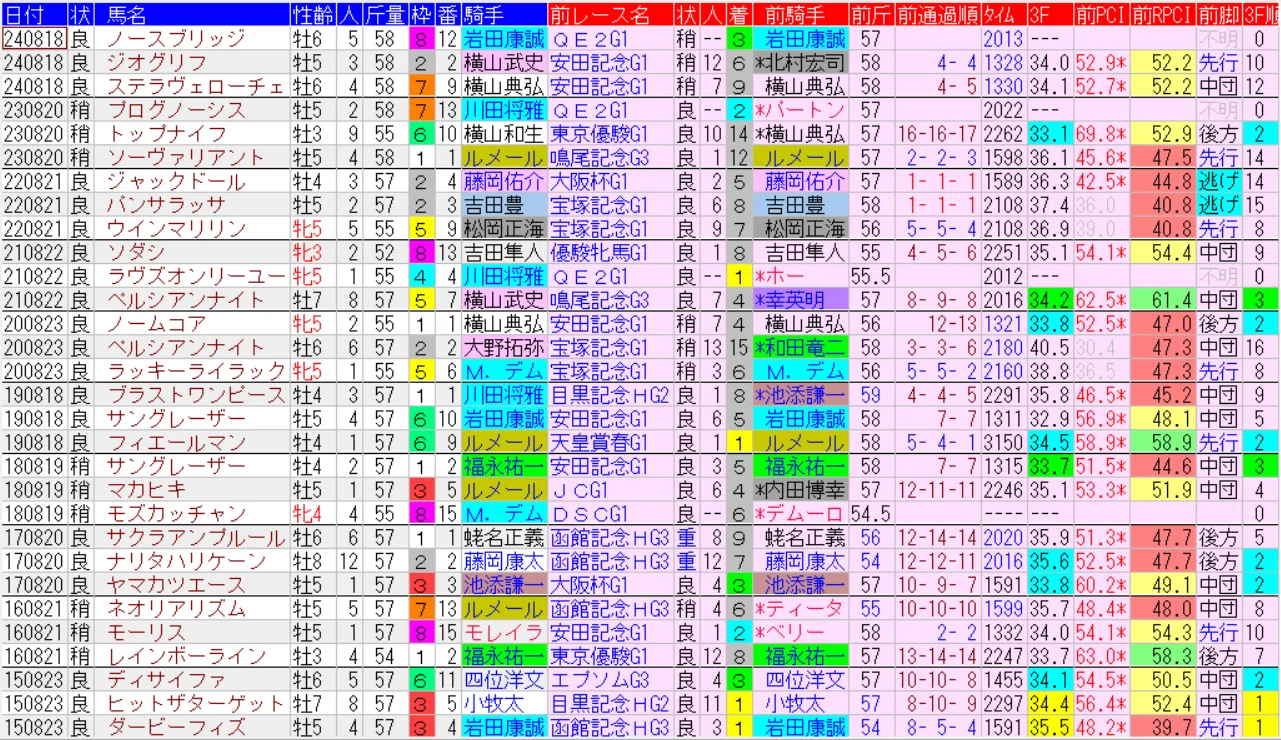Click 前PCI value 69.8*
Image resolution: width=1281 pixels, height=740 pixels.
click(x=1101, y=134)
